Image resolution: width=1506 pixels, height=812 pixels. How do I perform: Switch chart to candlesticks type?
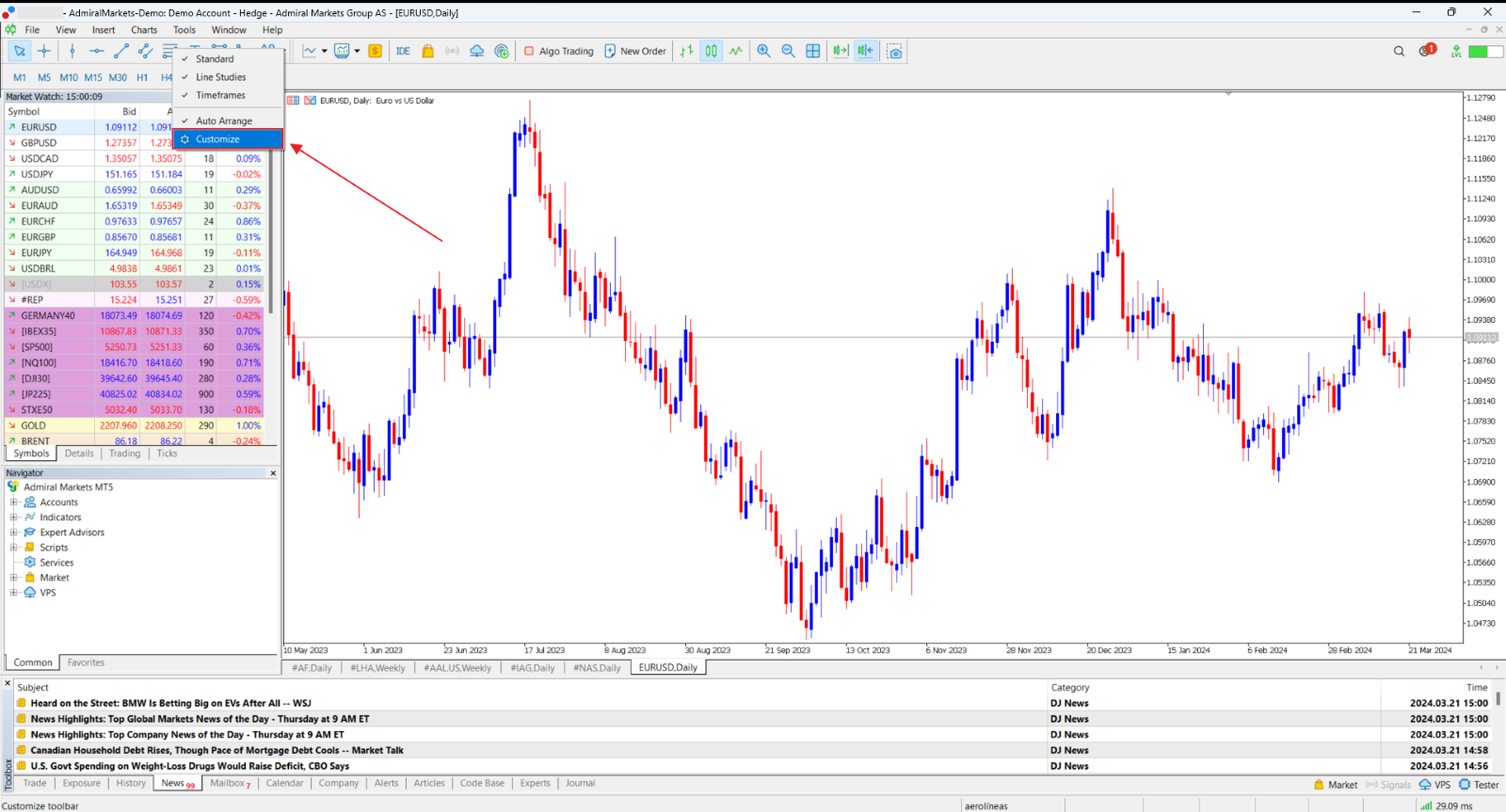pyautogui.click(x=712, y=51)
